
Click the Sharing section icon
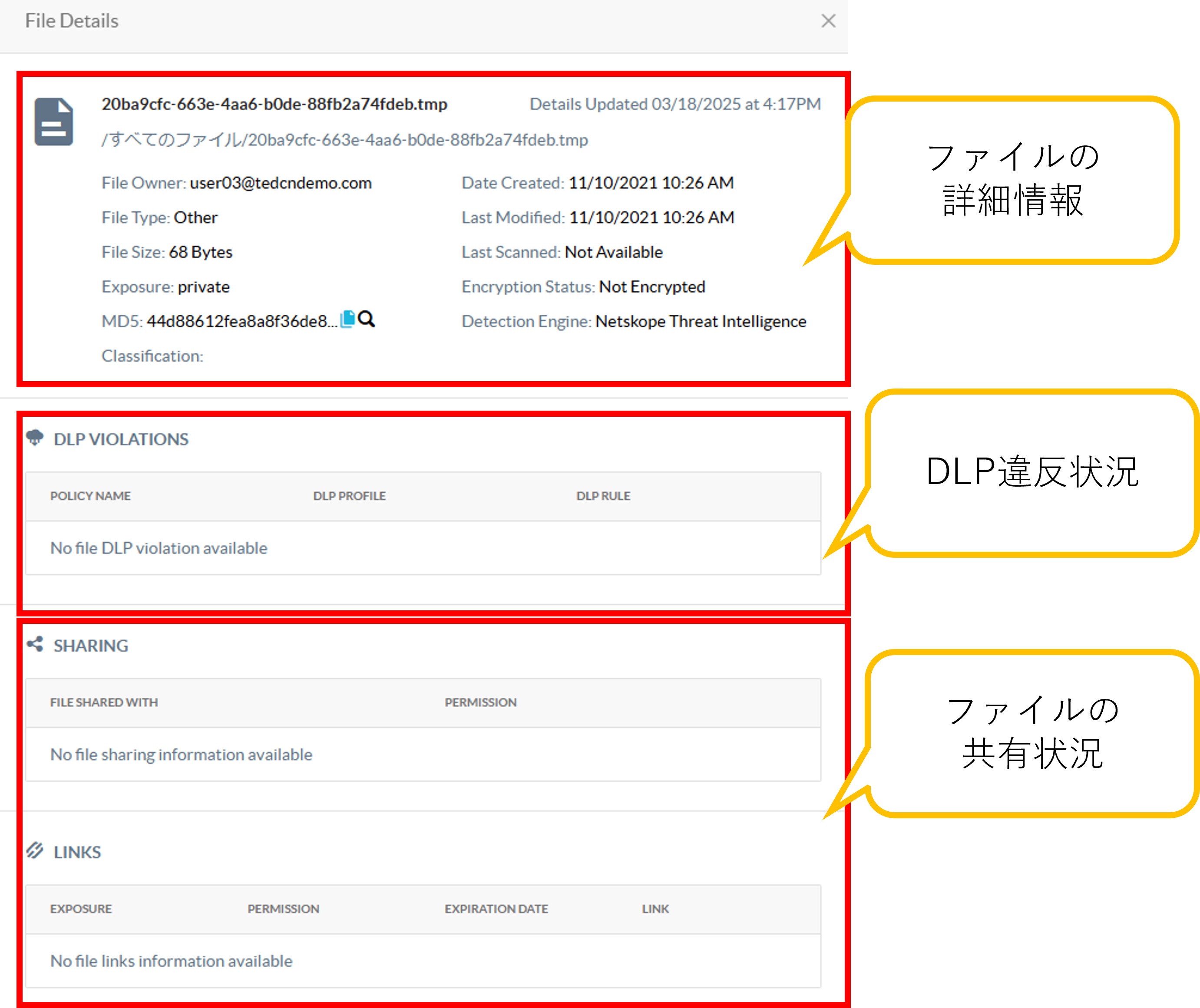click(35, 644)
